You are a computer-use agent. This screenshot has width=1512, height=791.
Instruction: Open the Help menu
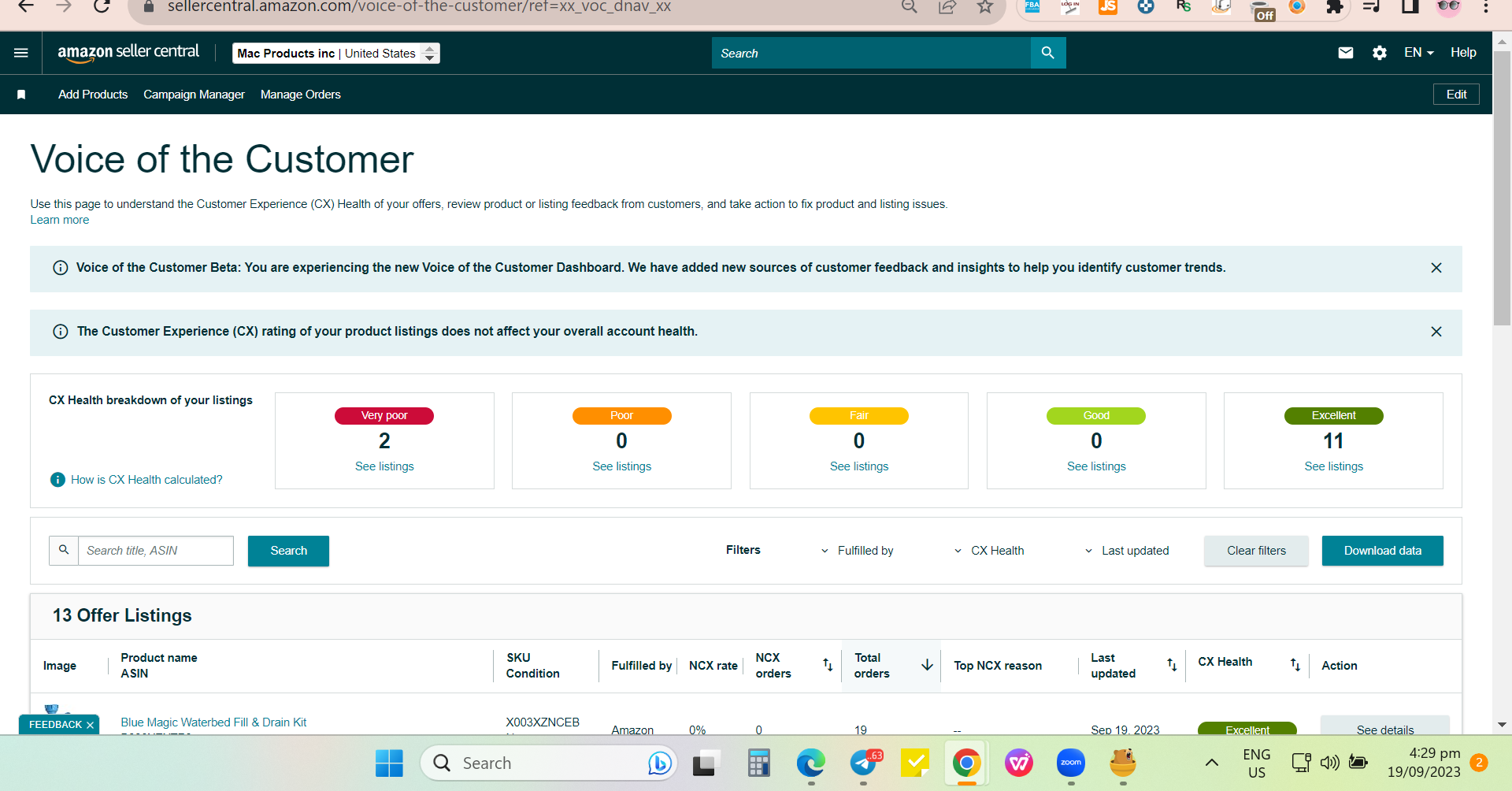point(1463,53)
